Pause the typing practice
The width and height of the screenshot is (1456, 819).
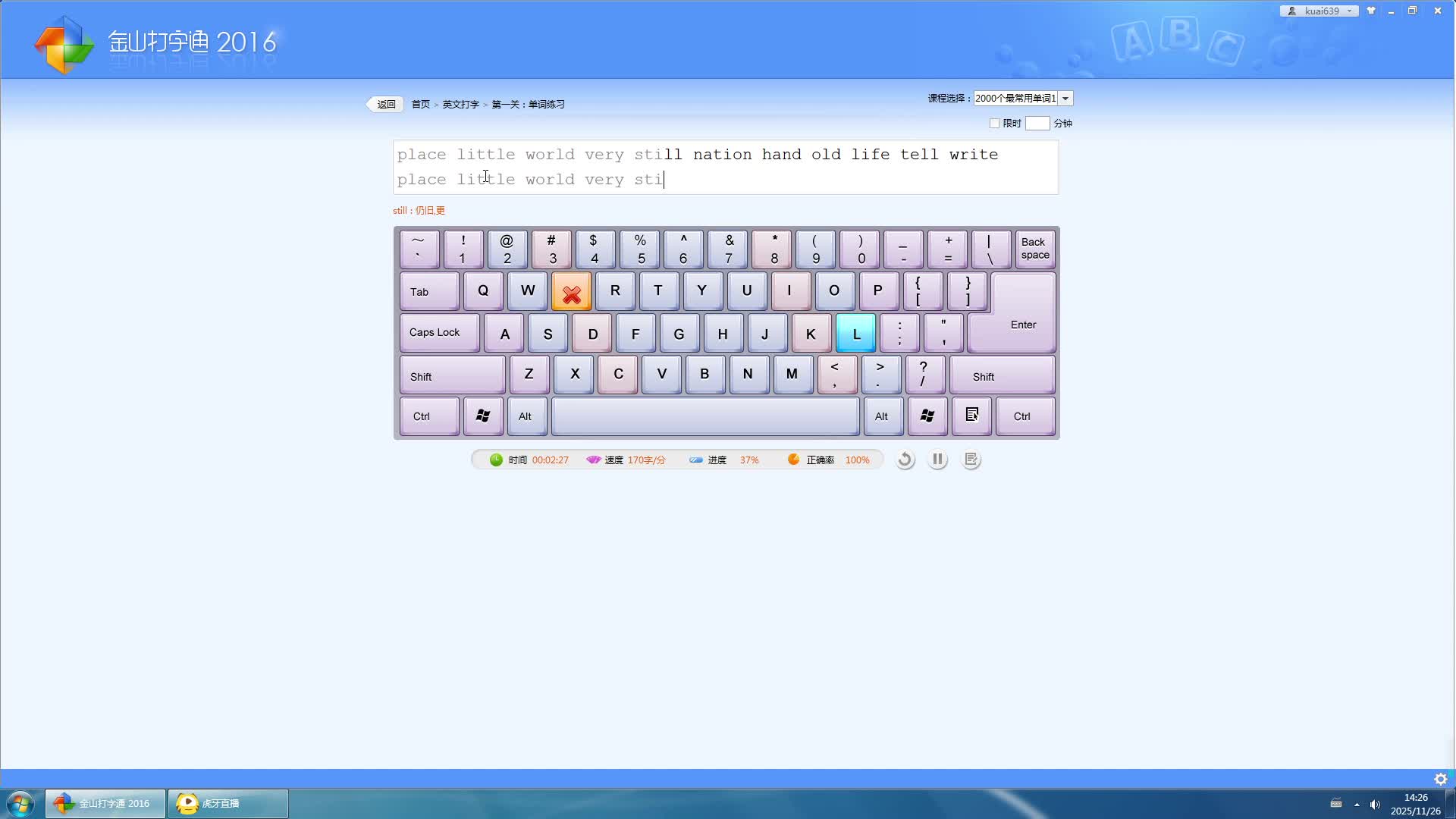click(937, 460)
